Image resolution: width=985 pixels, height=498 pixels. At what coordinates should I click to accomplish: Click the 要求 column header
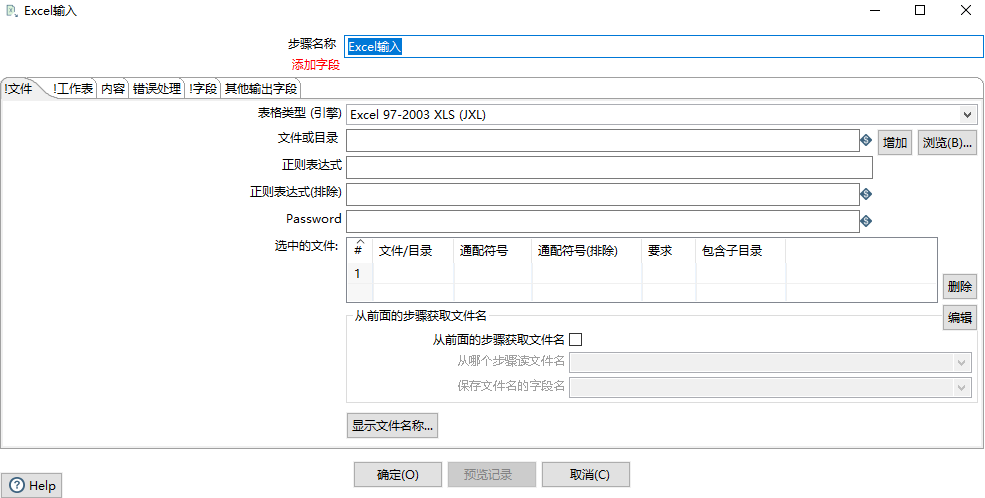pos(668,251)
